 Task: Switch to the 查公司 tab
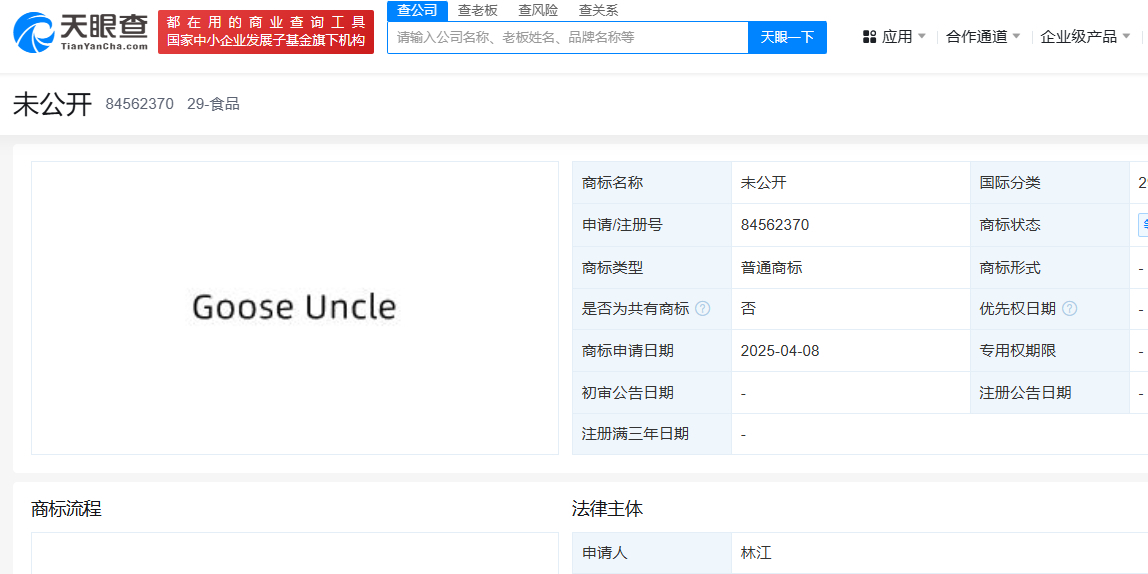[x=417, y=10]
